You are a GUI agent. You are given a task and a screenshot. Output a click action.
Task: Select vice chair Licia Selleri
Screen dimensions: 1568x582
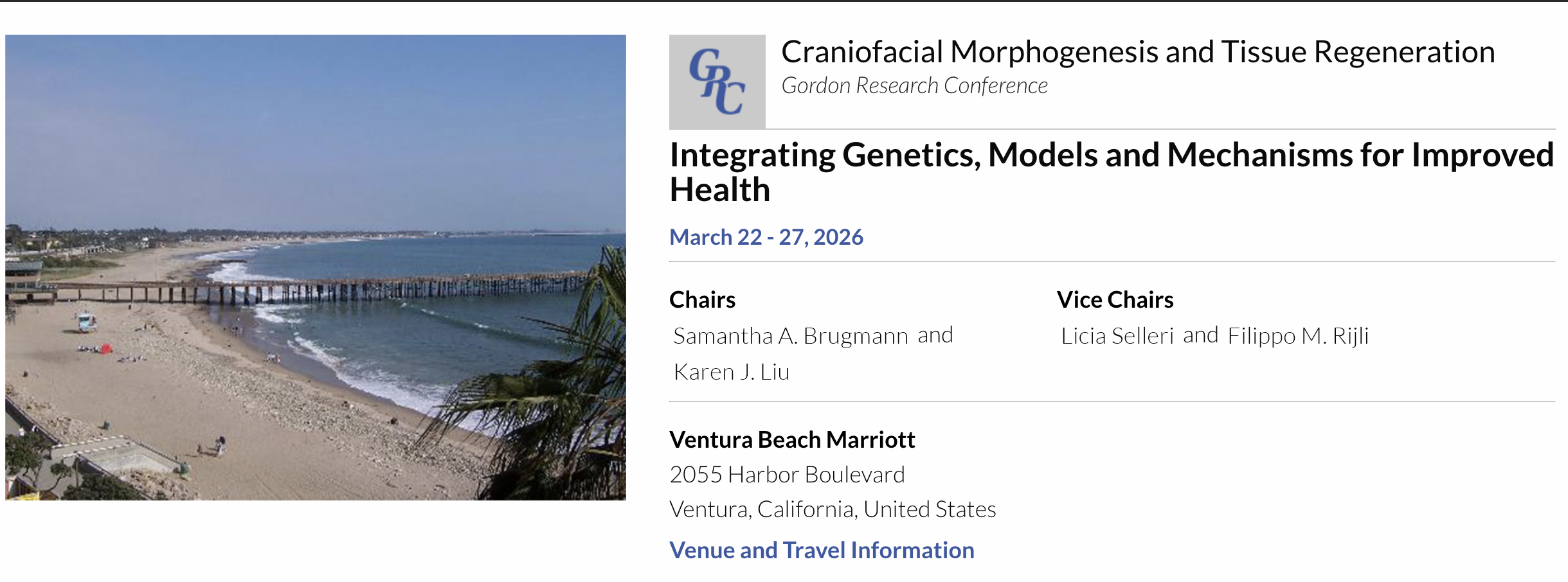[1117, 336]
